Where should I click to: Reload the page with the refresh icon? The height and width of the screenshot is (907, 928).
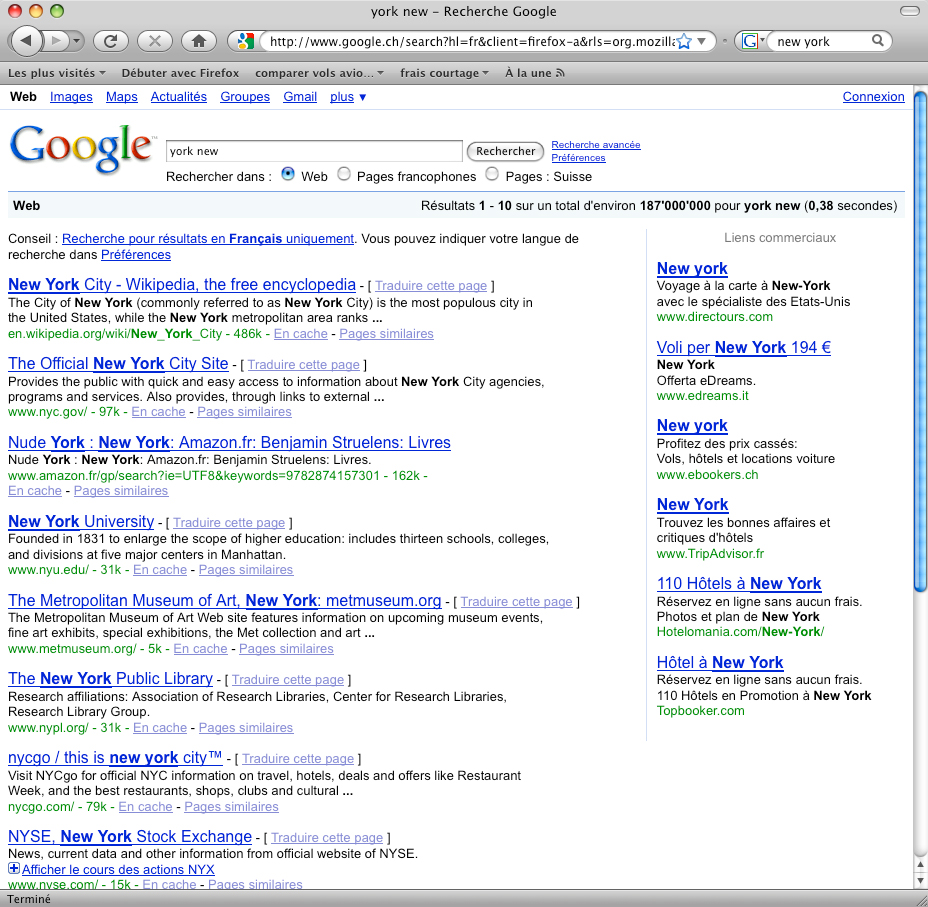point(110,41)
